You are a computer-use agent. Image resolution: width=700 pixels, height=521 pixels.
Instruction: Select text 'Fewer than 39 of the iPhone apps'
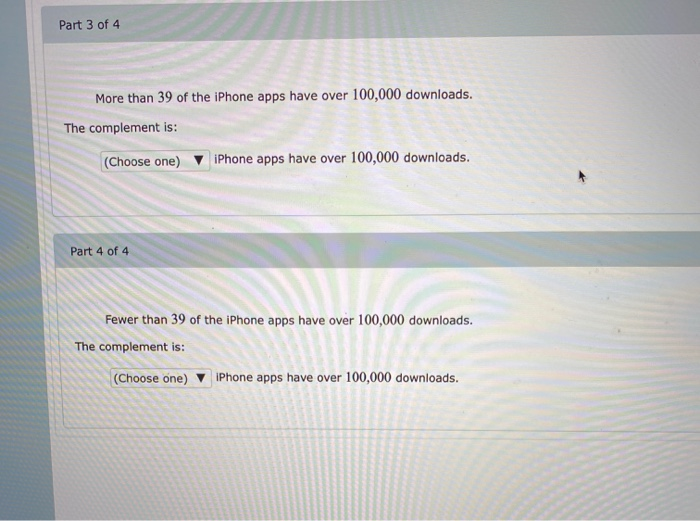click(200, 320)
